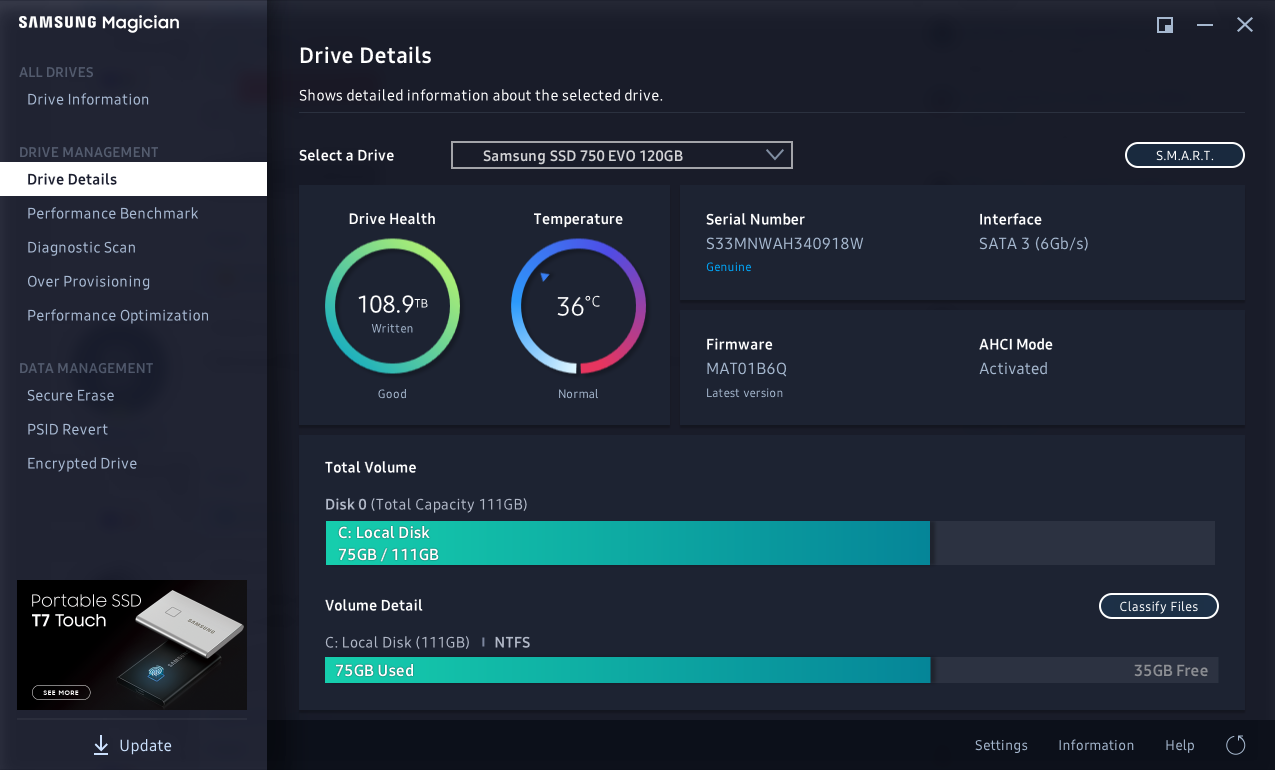The width and height of the screenshot is (1275, 770).
Task: Click the Genuine link under serial number
Action: tap(729, 267)
